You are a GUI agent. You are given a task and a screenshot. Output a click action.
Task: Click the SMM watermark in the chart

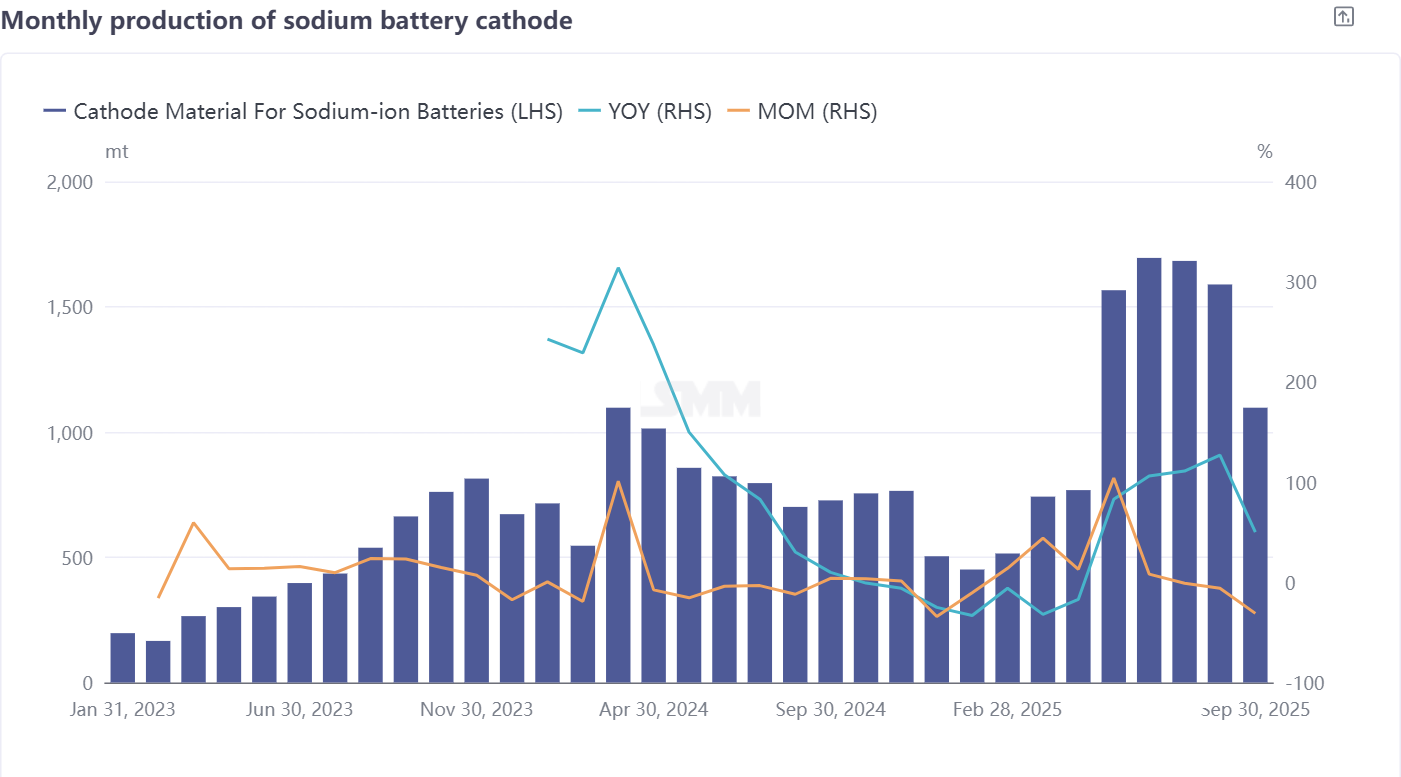701,399
